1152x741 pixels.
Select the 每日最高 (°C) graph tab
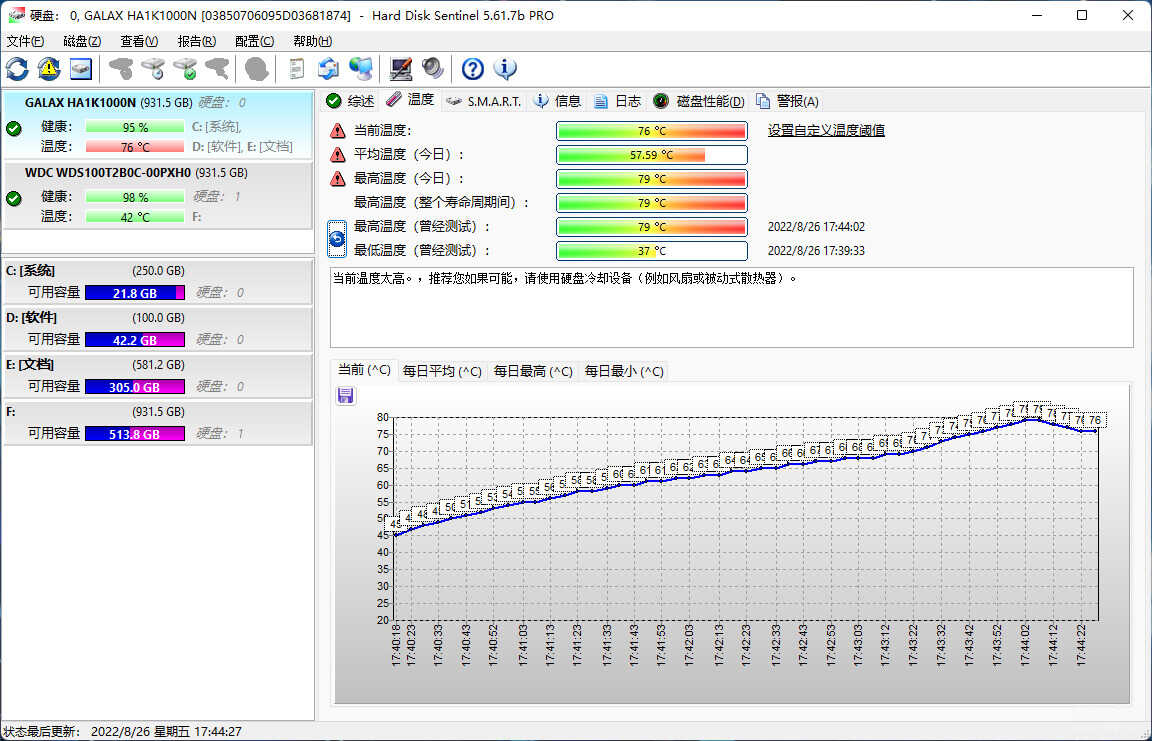(533, 372)
